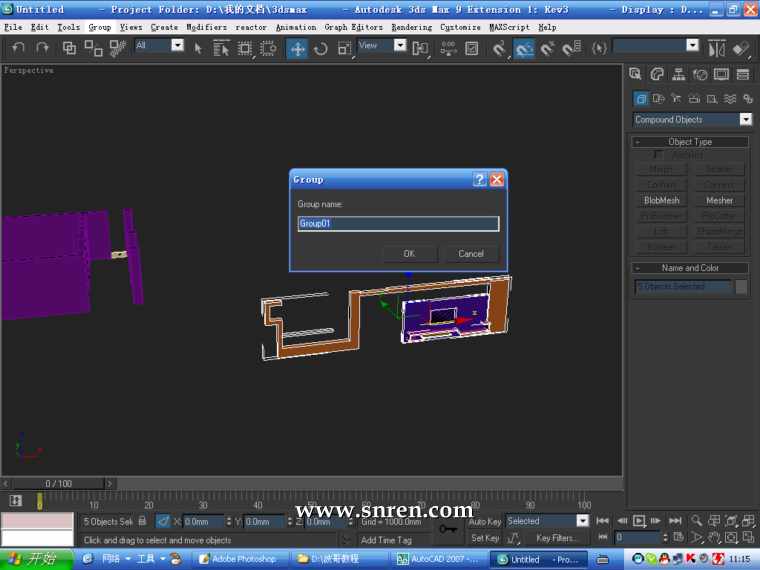The width and height of the screenshot is (760, 570).
Task: Switch to the Lights creation category
Action: pyautogui.click(x=676, y=98)
